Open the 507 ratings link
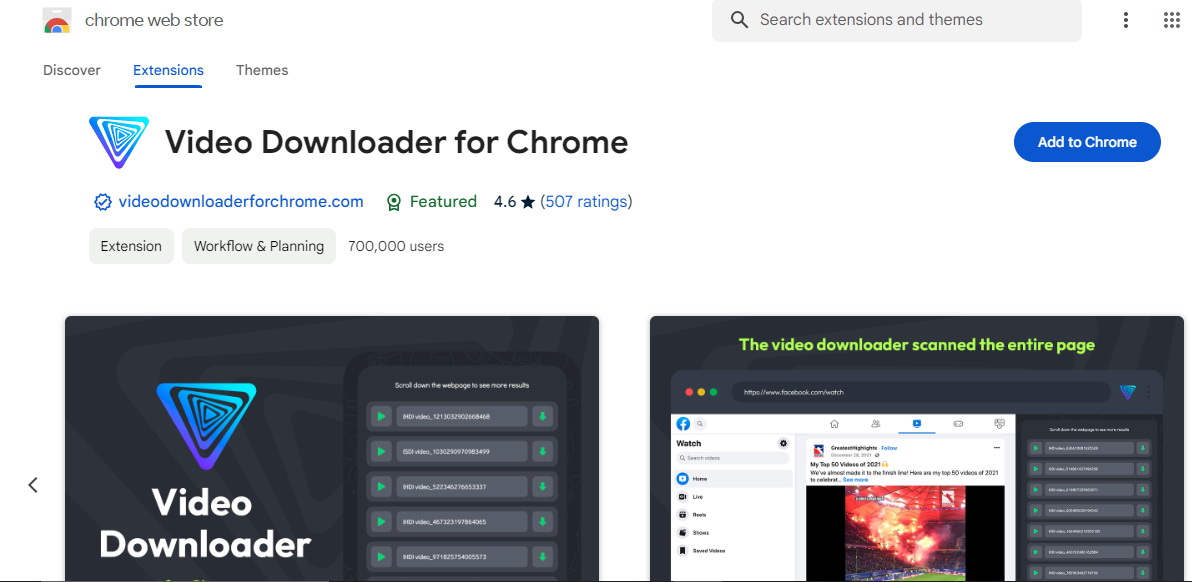This screenshot has height=582, width=1192. click(587, 202)
